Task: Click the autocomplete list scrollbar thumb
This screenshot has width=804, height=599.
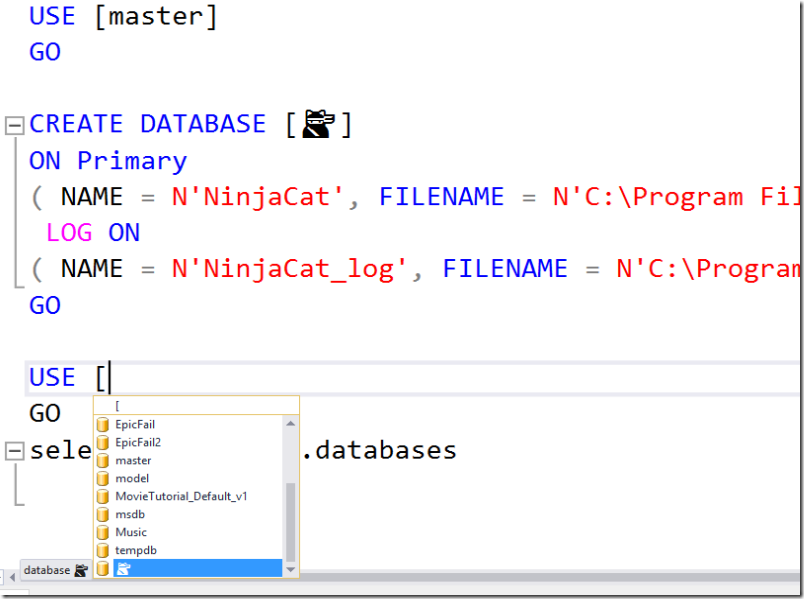Action: click(290, 522)
